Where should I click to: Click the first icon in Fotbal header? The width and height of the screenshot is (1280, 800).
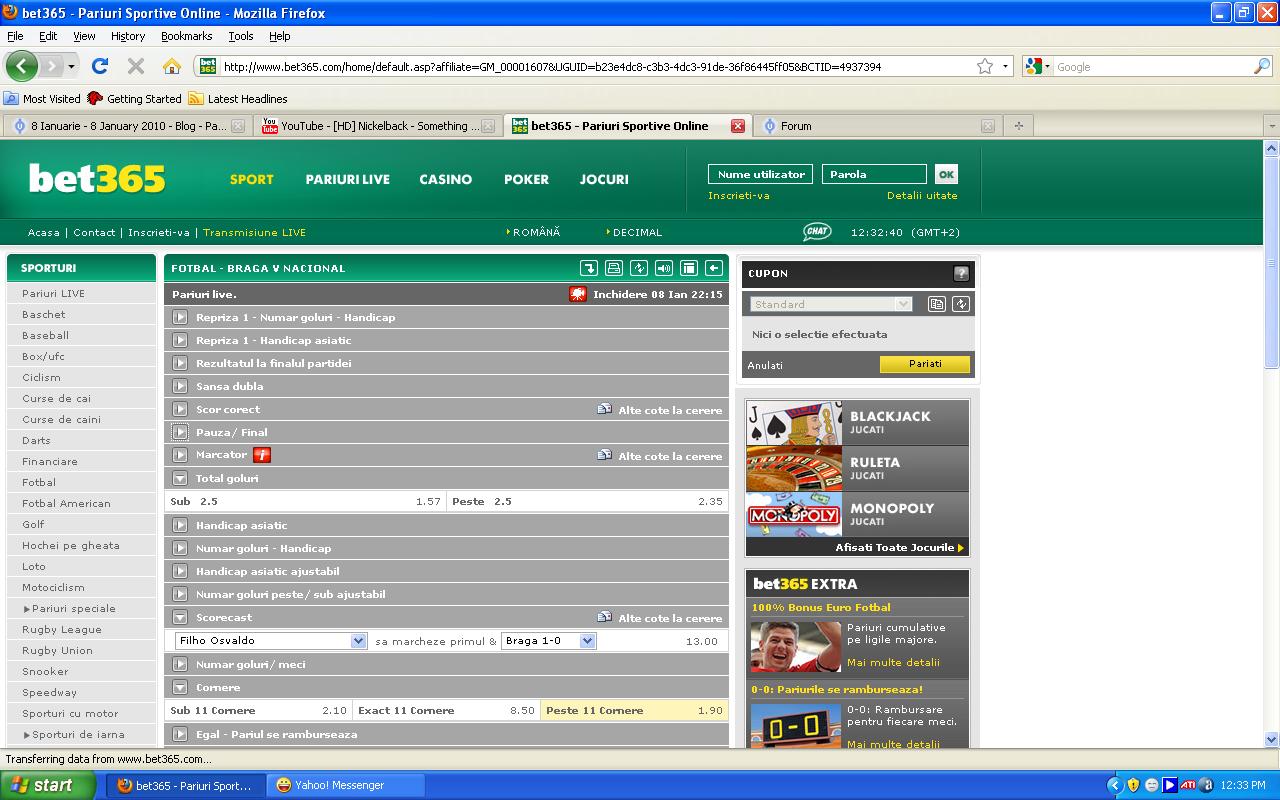(x=589, y=268)
